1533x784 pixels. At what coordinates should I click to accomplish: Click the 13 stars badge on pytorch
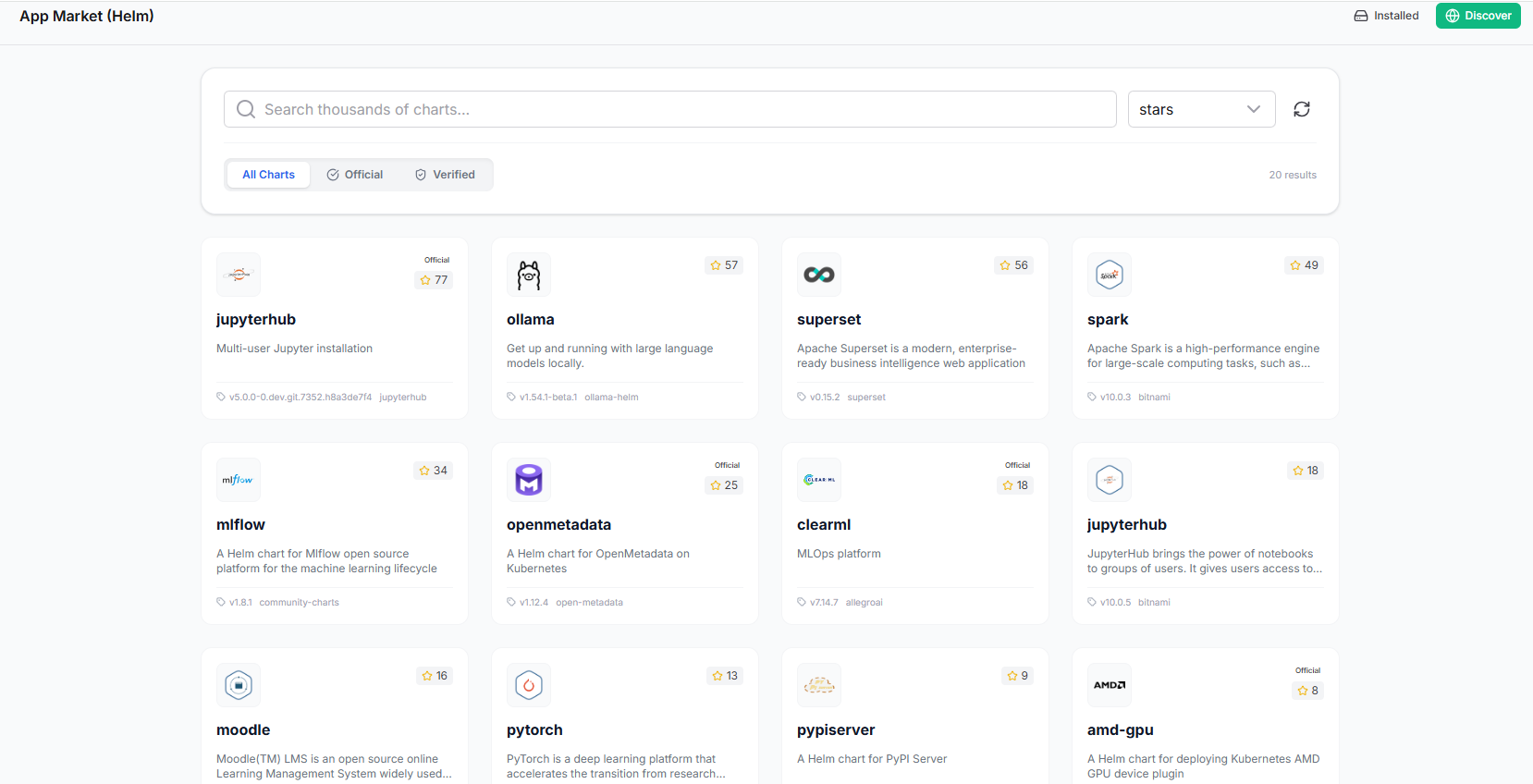point(725,676)
